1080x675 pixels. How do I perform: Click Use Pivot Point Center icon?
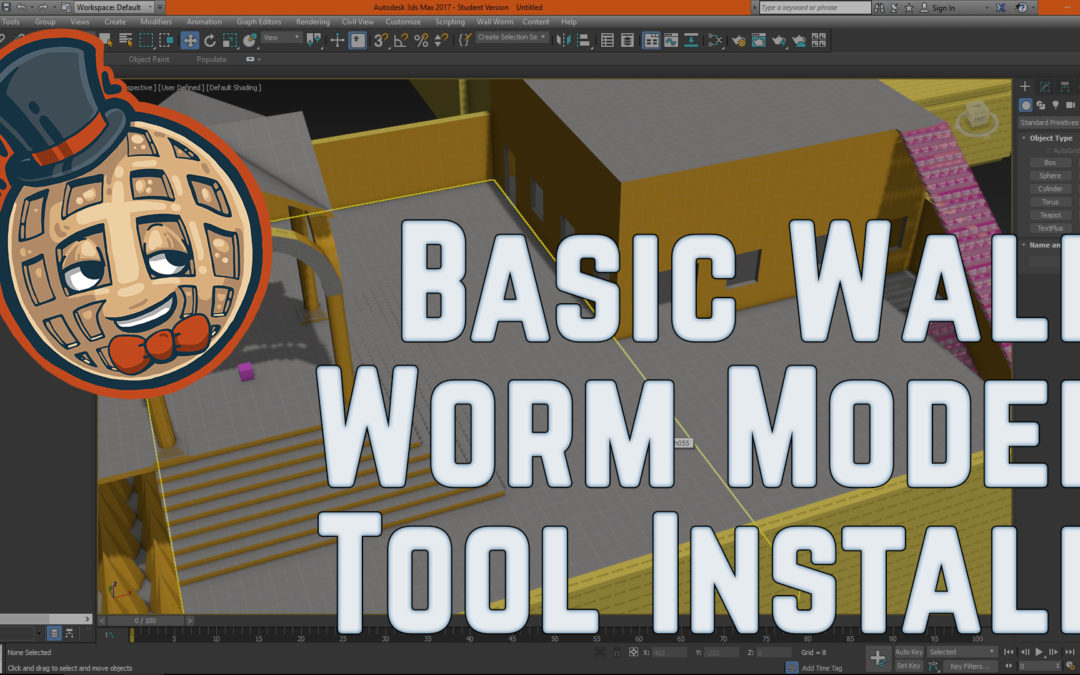point(314,40)
